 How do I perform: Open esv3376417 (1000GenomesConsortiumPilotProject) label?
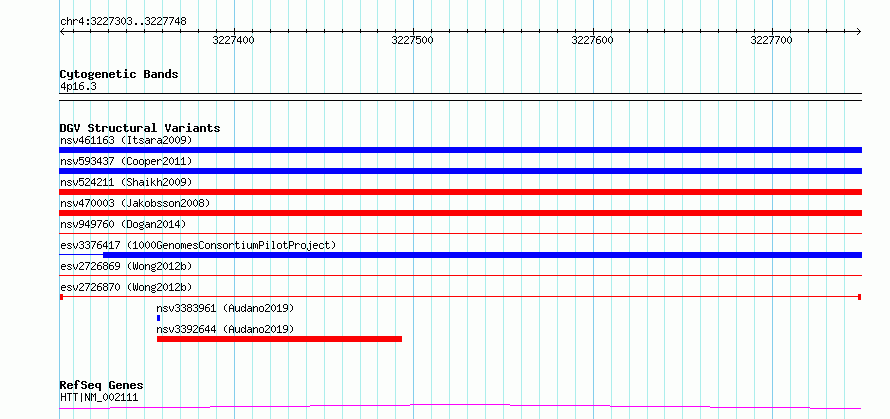pos(198,245)
